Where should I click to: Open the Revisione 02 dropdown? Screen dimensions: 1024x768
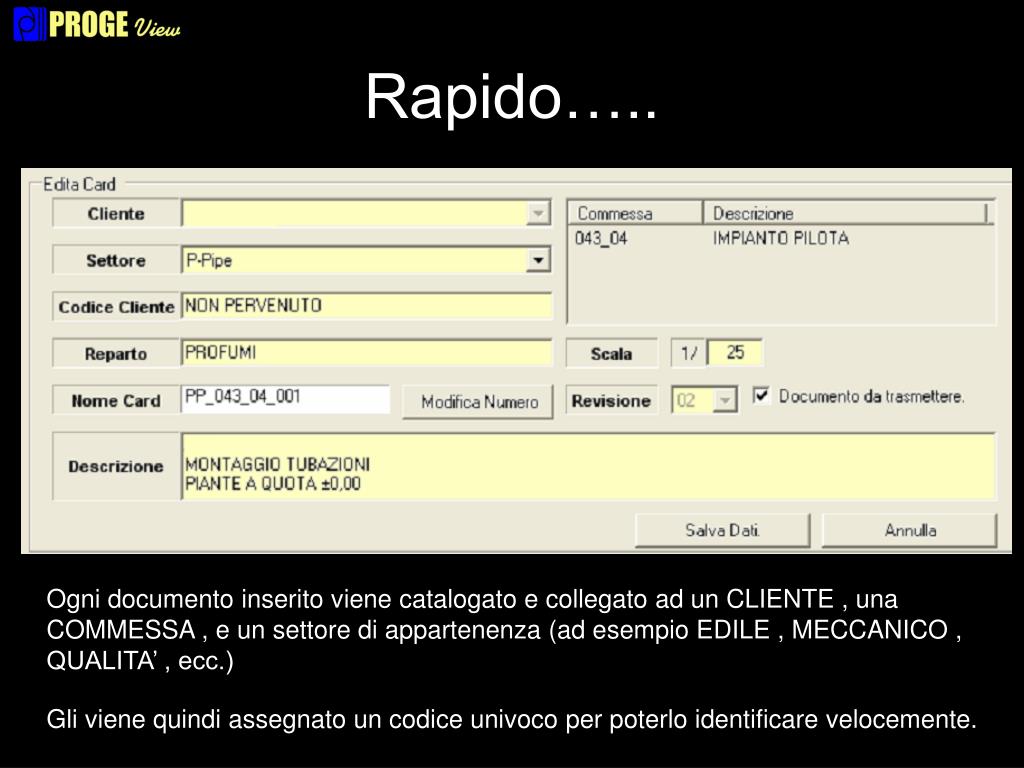(724, 400)
